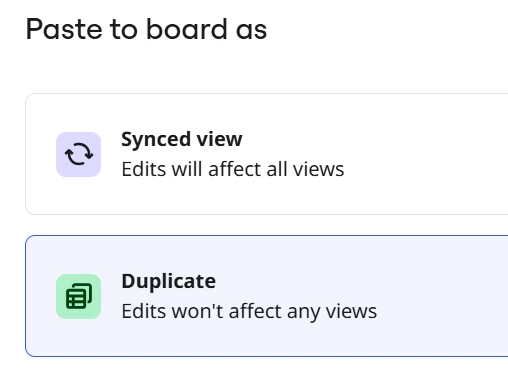Pick the option whose edits affect all views
508x376 pixels.
[267, 154]
